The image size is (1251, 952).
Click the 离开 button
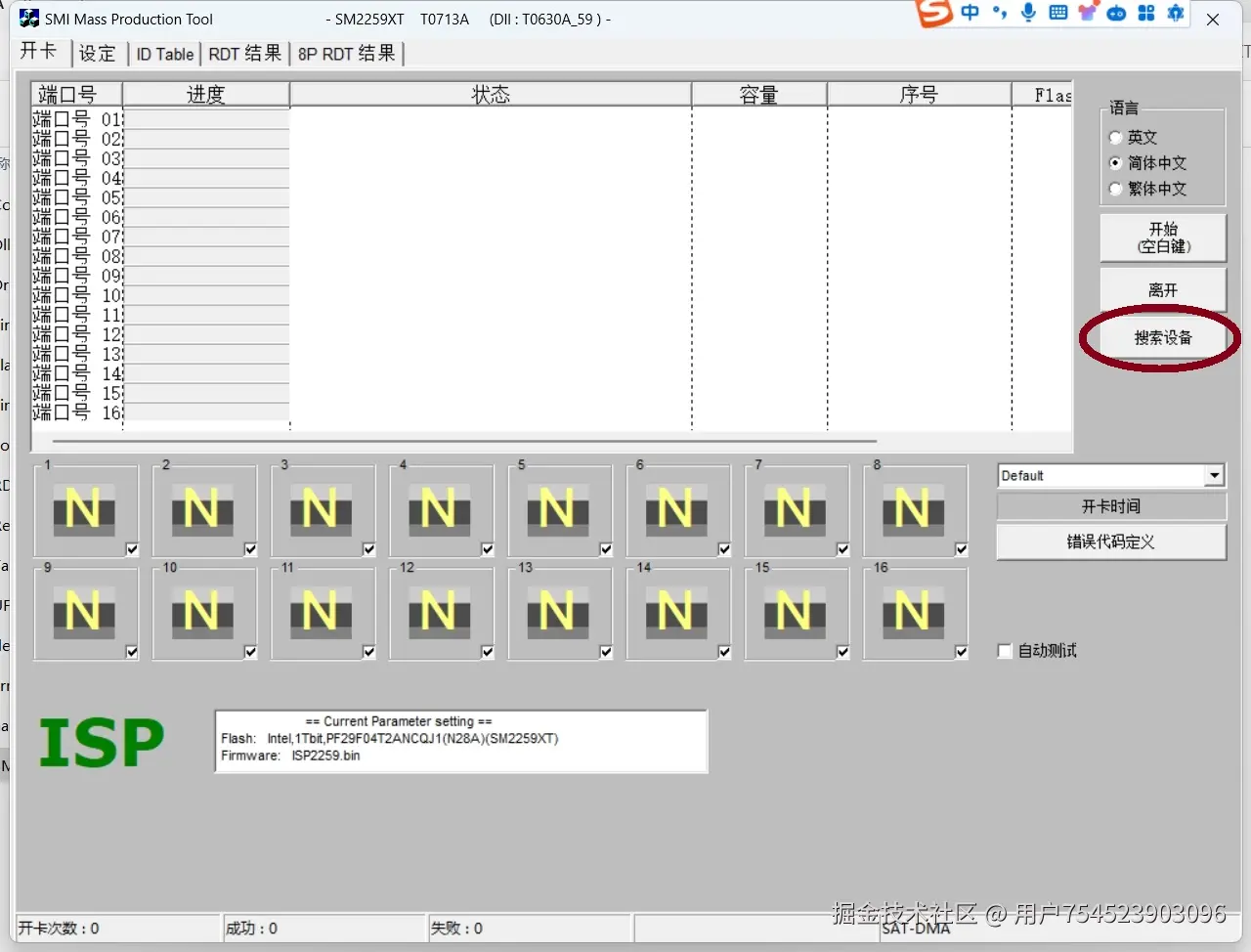(1163, 290)
